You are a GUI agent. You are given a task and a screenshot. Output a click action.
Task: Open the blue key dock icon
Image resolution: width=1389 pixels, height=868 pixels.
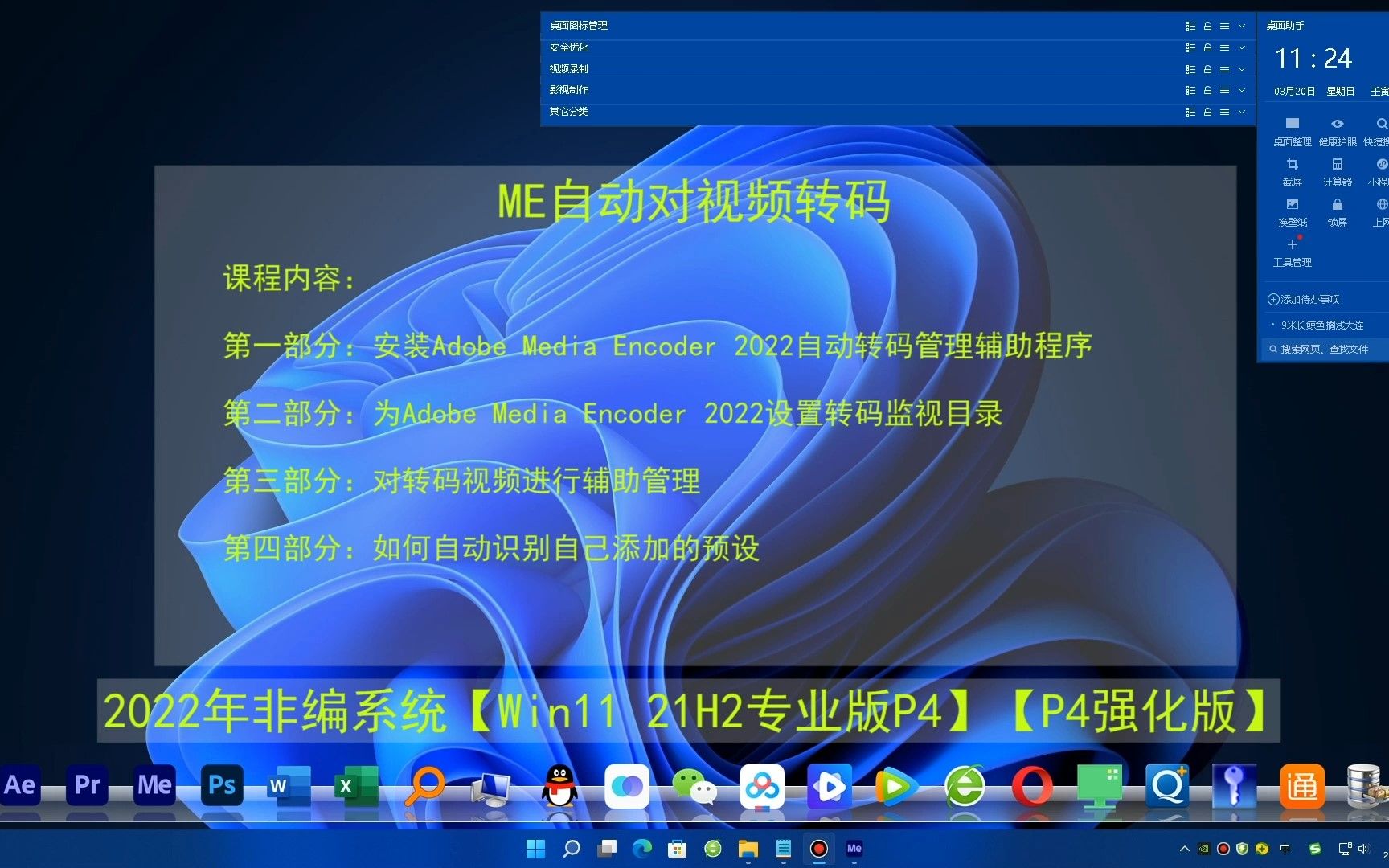[1235, 785]
